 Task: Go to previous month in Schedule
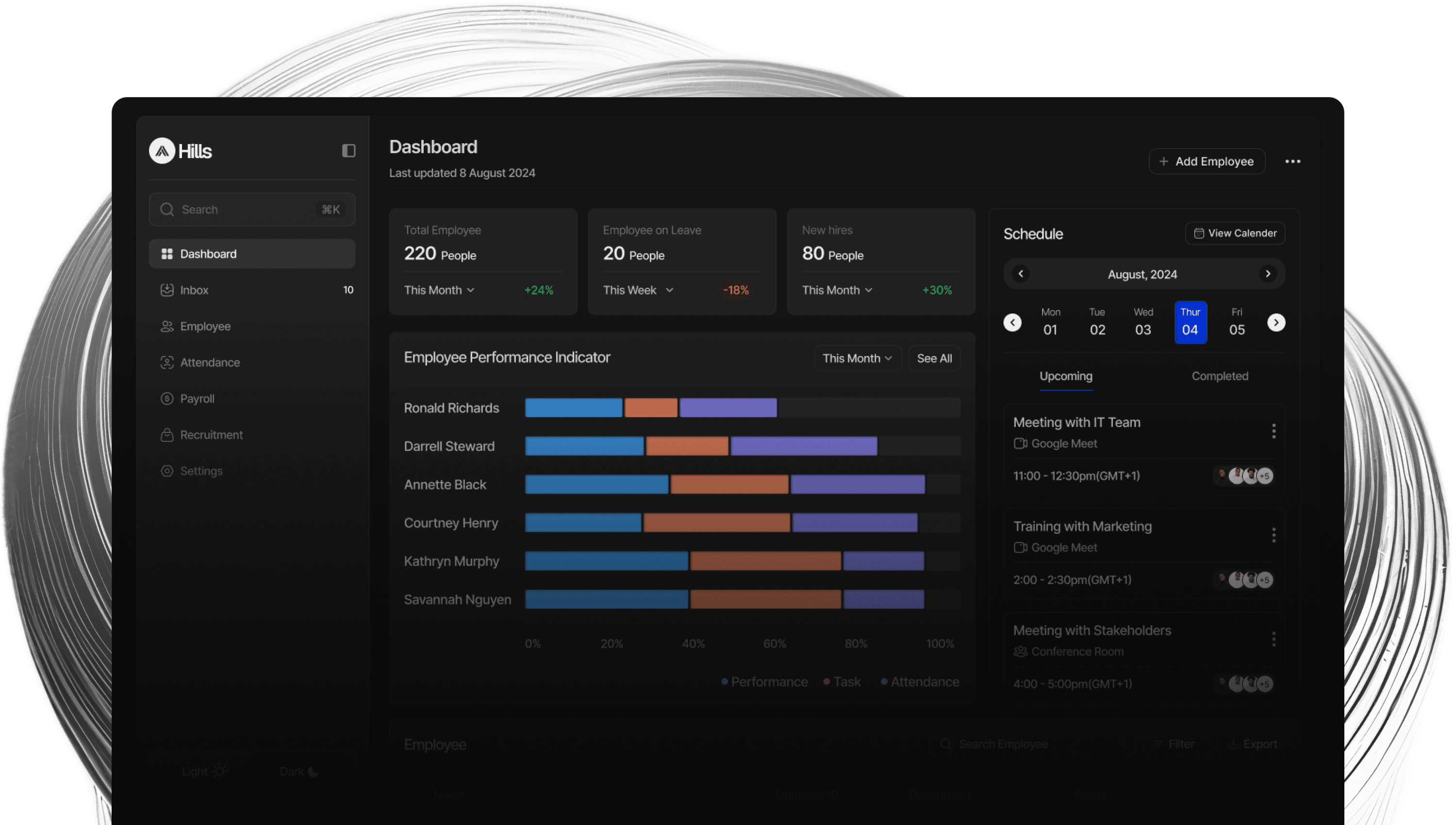click(x=1021, y=274)
